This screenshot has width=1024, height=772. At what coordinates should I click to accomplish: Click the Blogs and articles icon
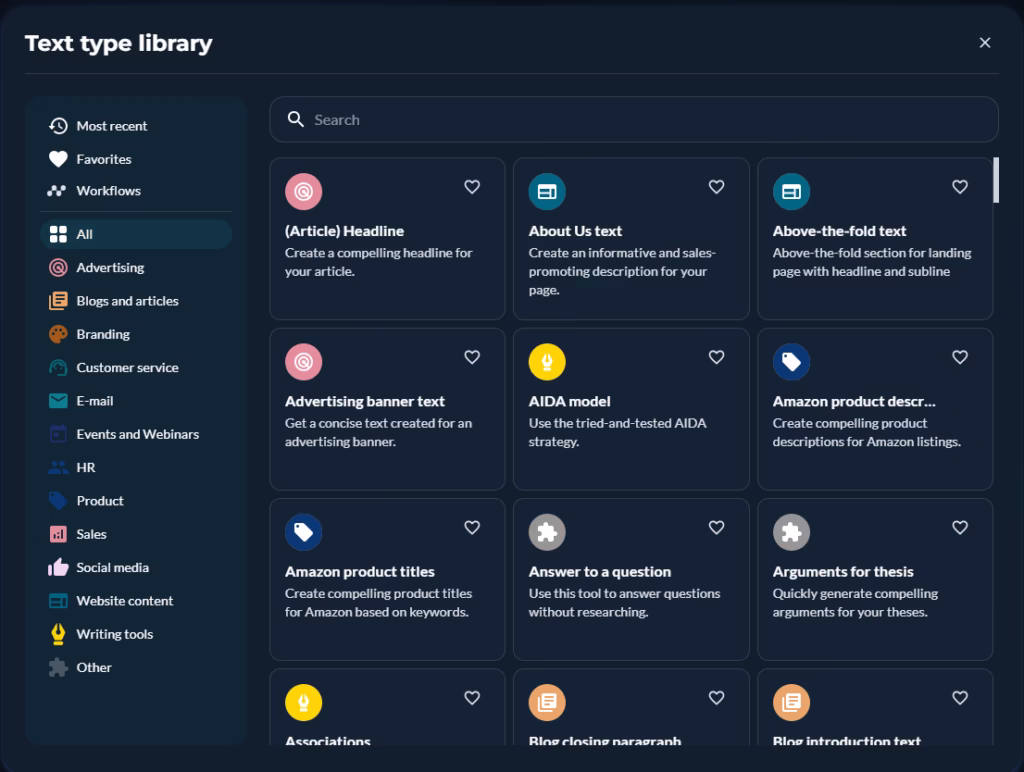[58, 301]
